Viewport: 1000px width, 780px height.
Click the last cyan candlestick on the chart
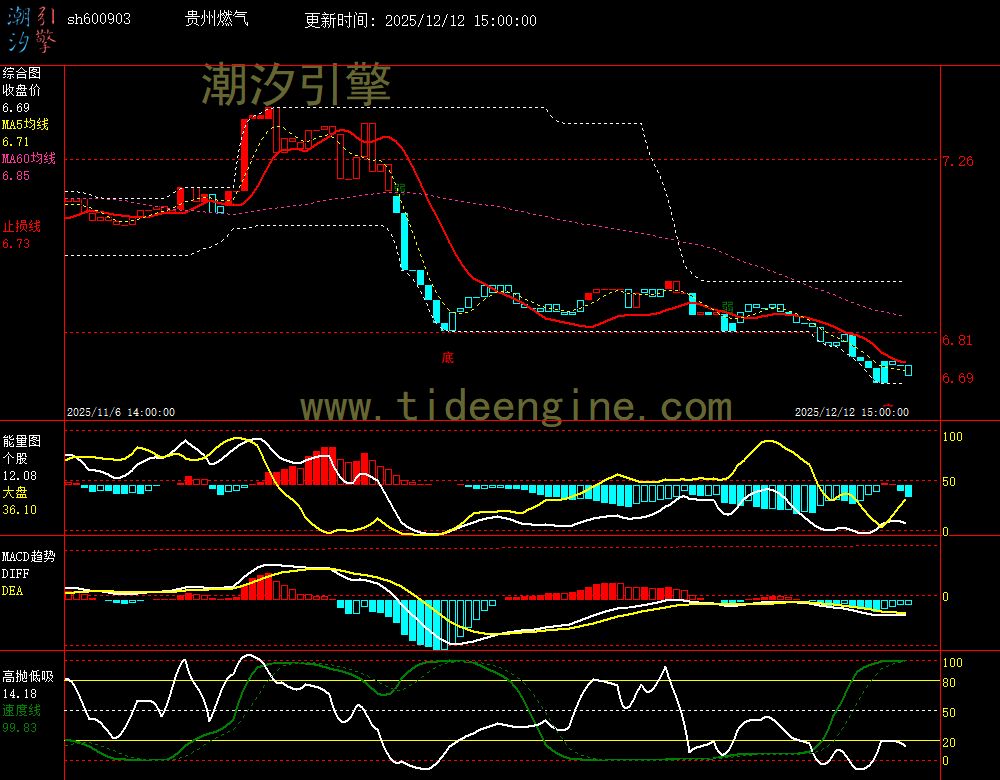tap(908, 370)
